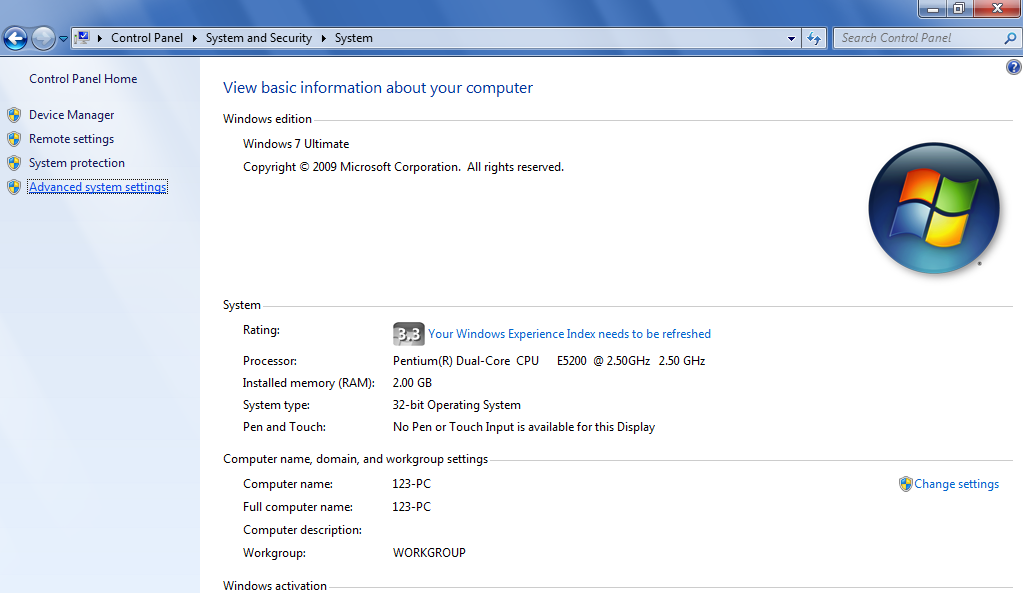Click the 3.3 rating badge

(408, 334)
